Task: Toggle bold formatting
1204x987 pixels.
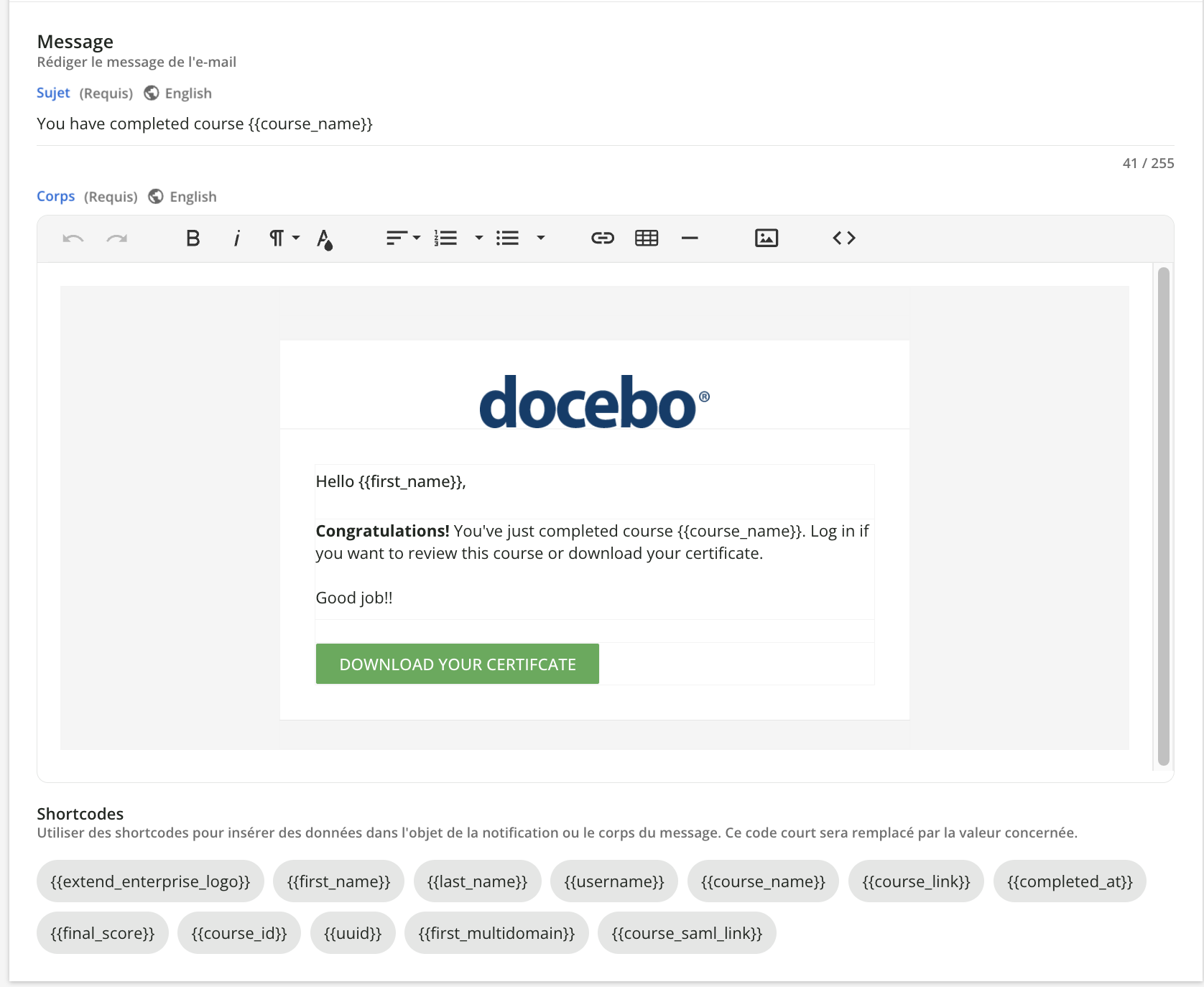Action: [192, 238]
